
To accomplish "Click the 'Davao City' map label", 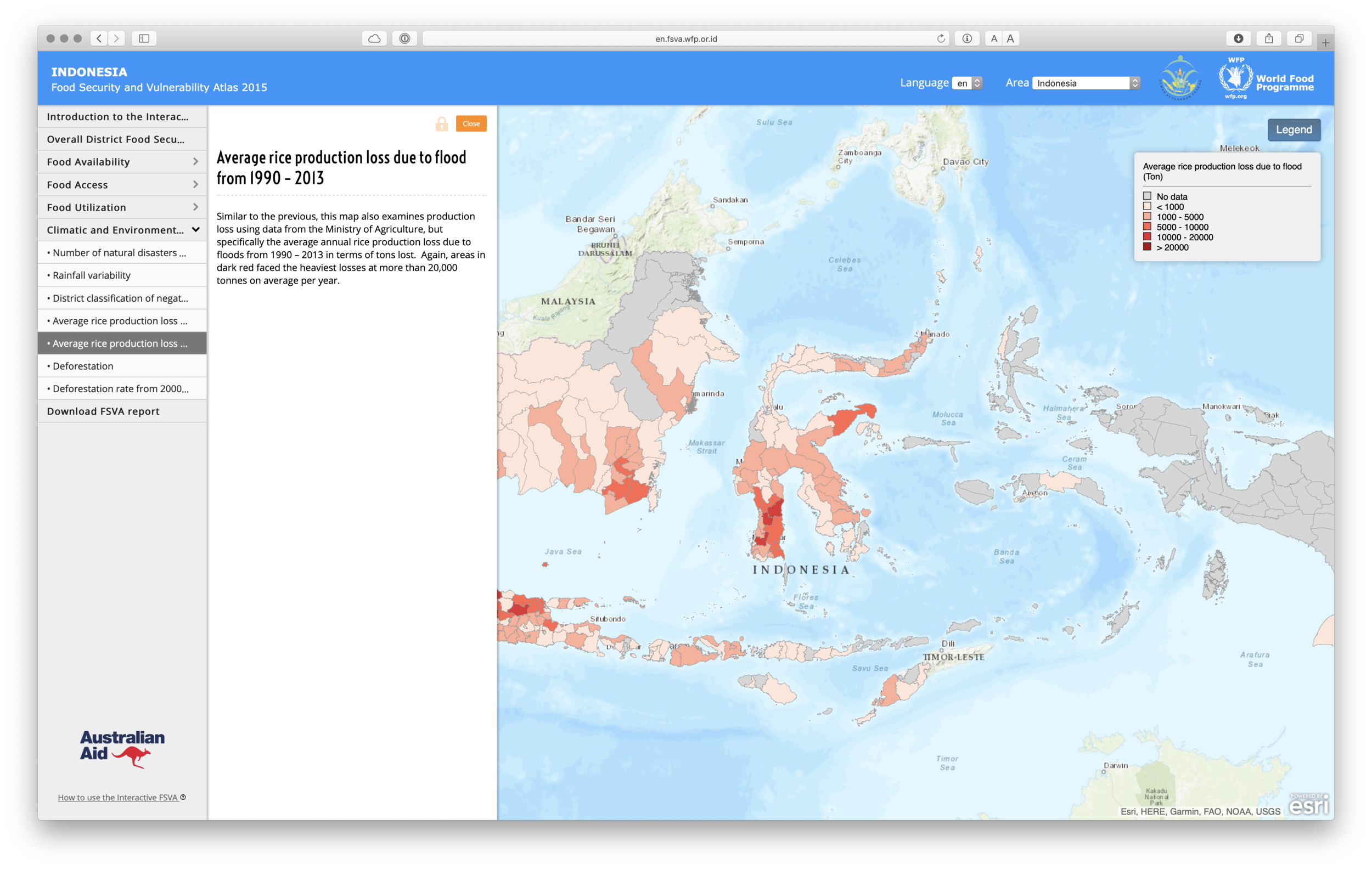I will coord(966,162).
